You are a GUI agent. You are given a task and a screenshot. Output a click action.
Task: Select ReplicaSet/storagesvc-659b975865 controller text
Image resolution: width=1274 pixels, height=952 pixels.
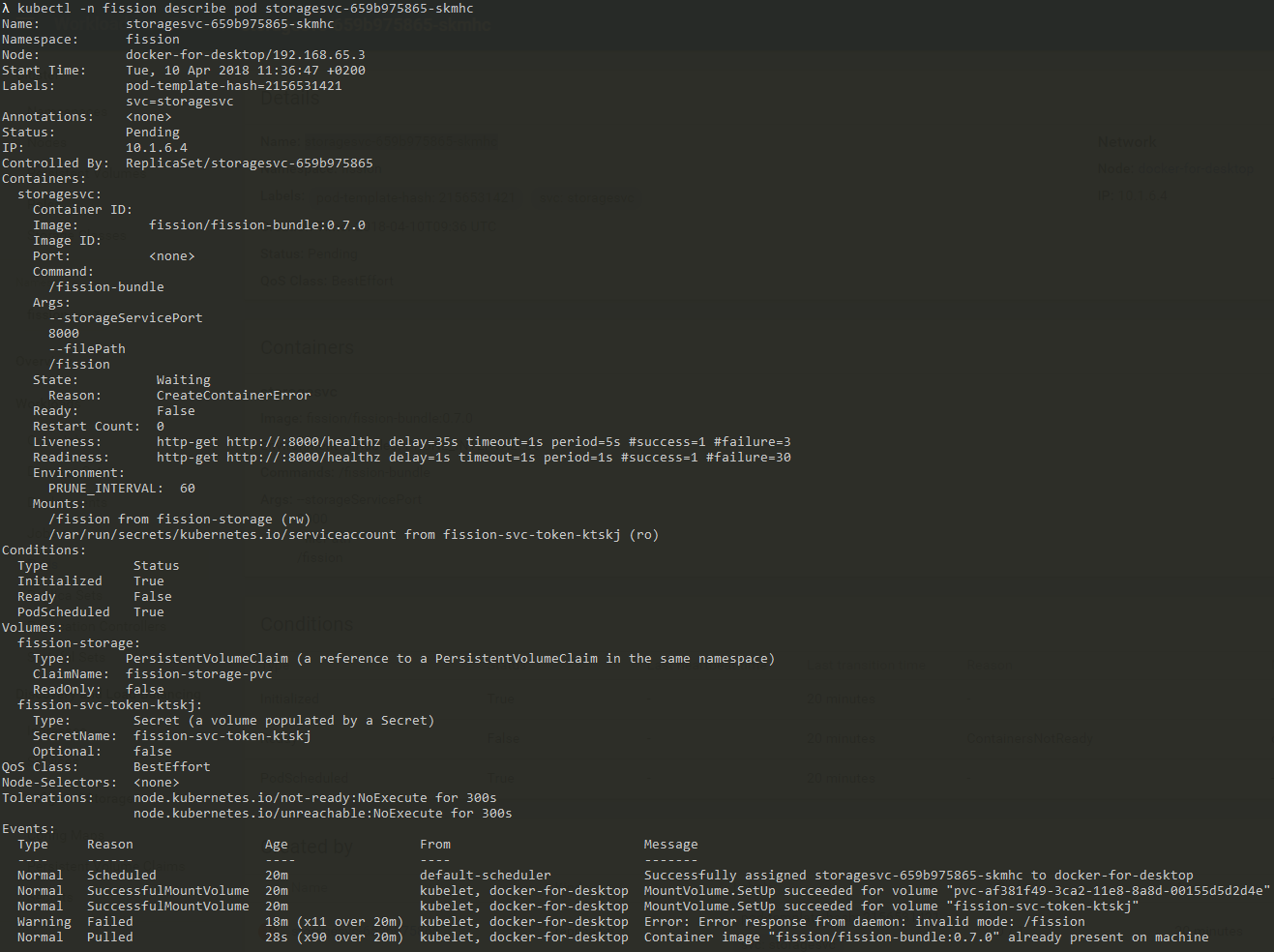pyautogui.click(x=250, y=163)
